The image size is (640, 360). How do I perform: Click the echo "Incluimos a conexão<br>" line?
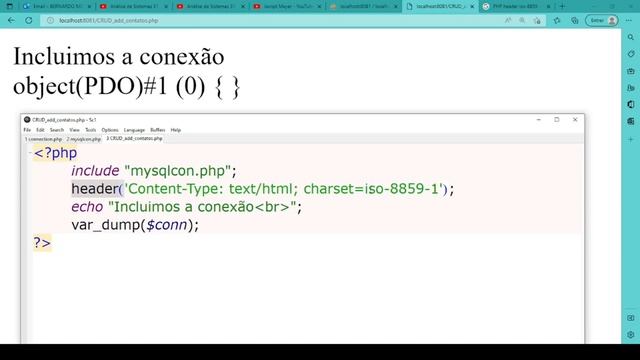(186, 207)
